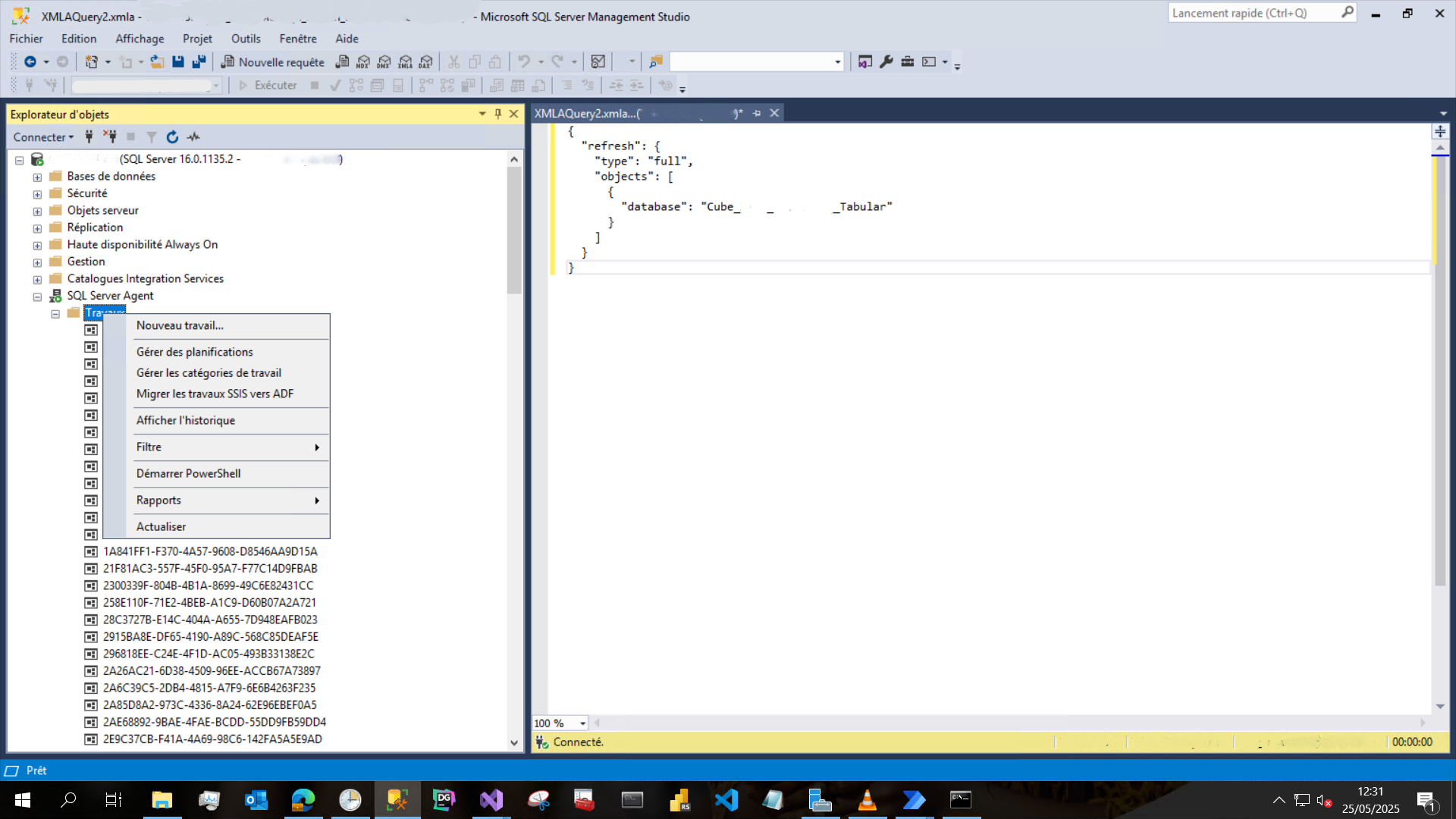Pin the Object Explorer panel

click(498, 114)
